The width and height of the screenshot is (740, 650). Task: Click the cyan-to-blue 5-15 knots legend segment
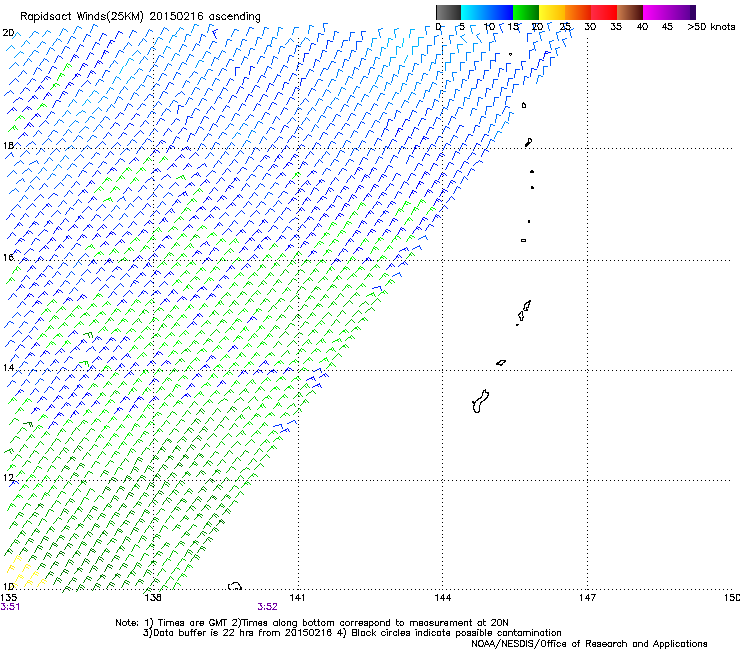pos(487,12)
